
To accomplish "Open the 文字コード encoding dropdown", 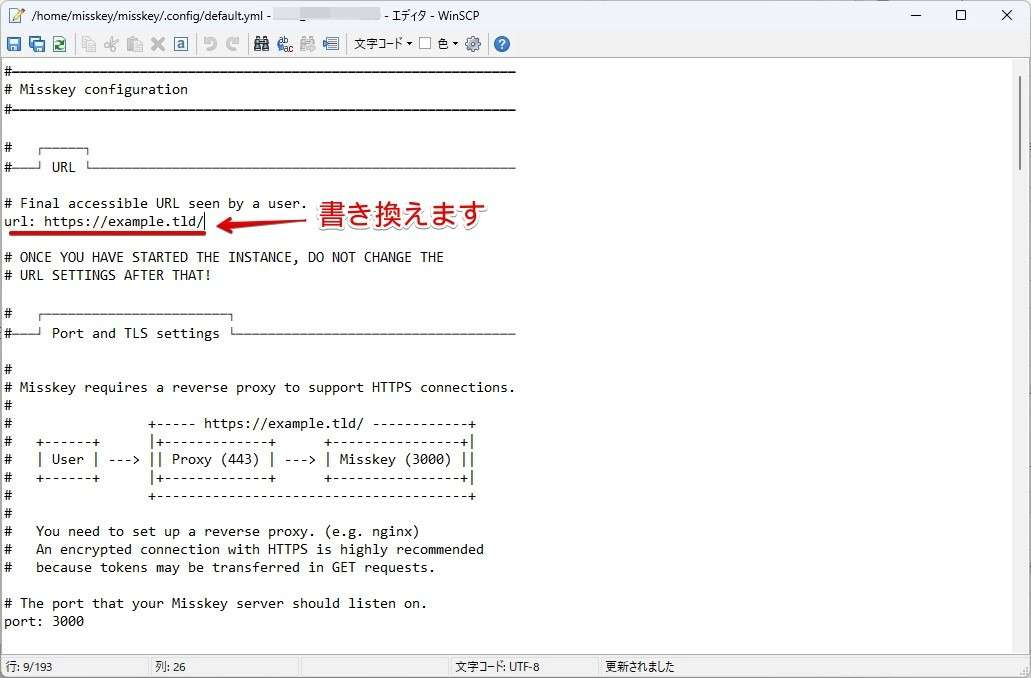I will tap(383, 44).
